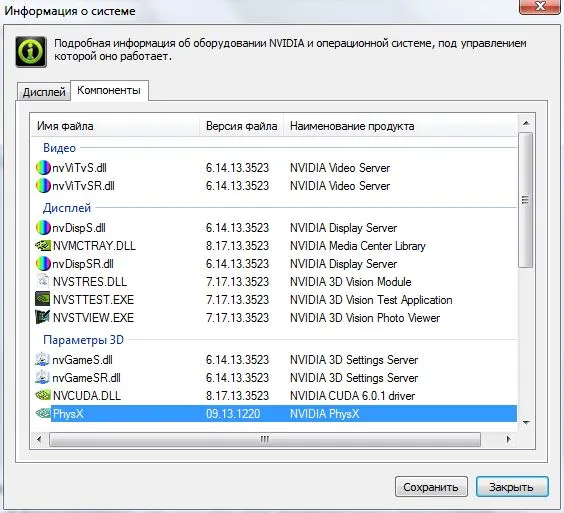564x513 pixels.
Task: Click the nvGameS.dll file icon
Action: pyautogui.click(x=42, y=359)
